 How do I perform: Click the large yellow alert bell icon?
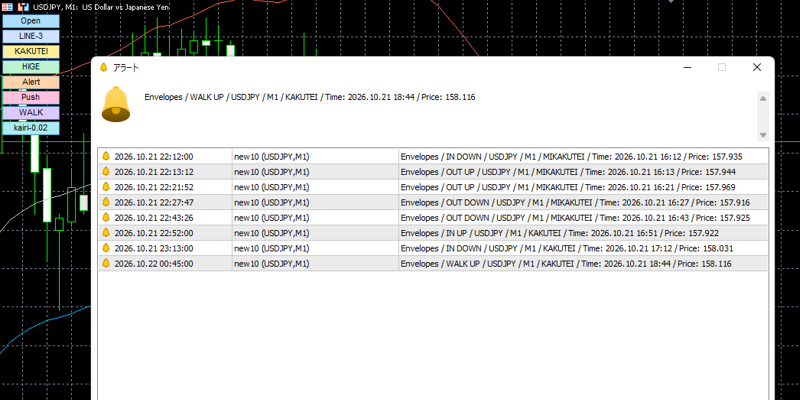tap(116, 104)
